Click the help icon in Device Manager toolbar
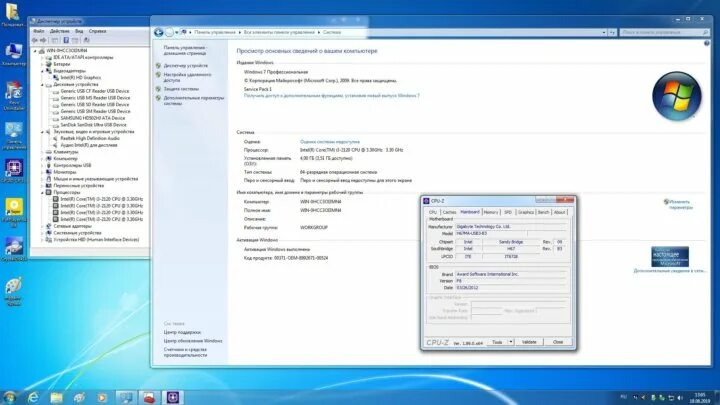The width and height of the screenshot is (720, 405). 66,40
